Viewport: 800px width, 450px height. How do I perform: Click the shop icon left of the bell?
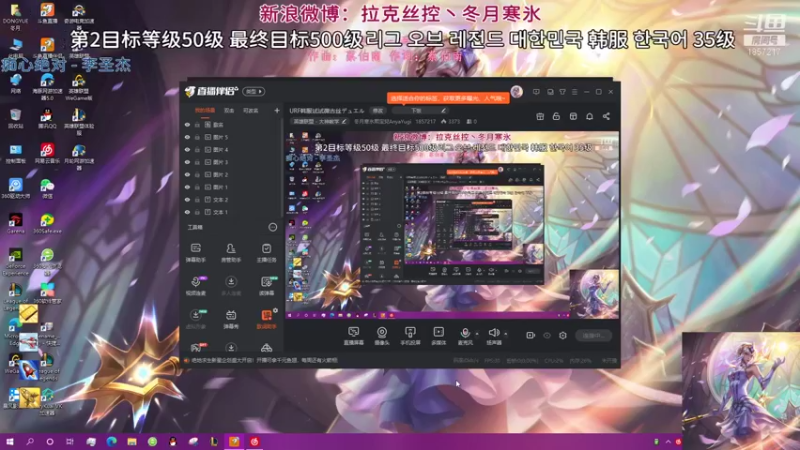click(x=573, y=116)
